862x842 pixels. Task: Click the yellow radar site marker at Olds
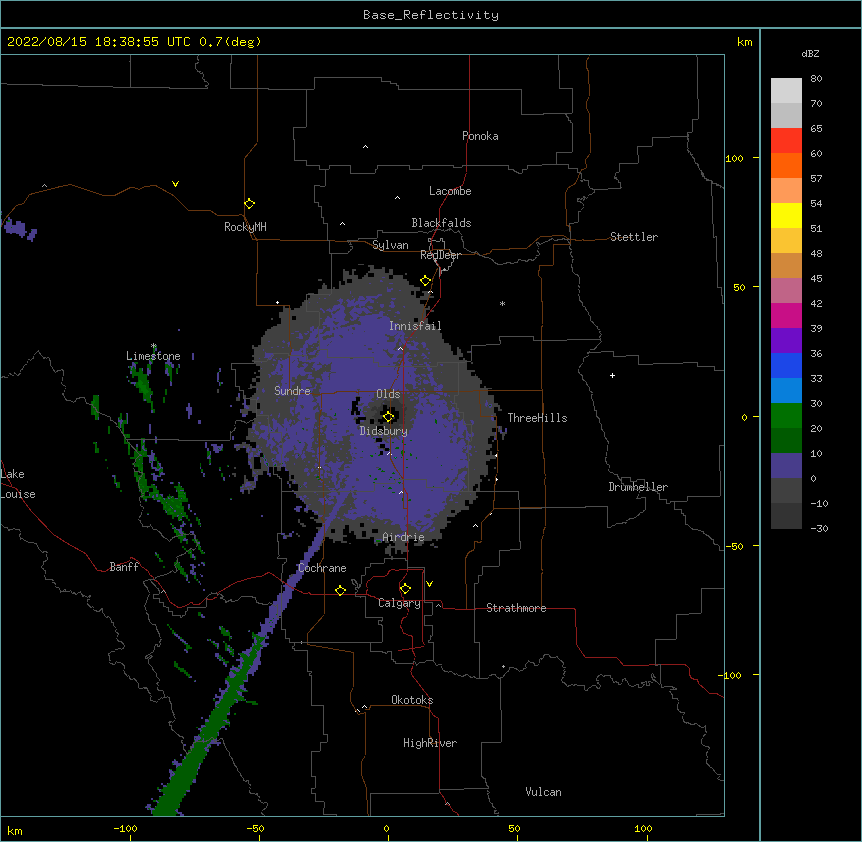click(x=388, y=417)
